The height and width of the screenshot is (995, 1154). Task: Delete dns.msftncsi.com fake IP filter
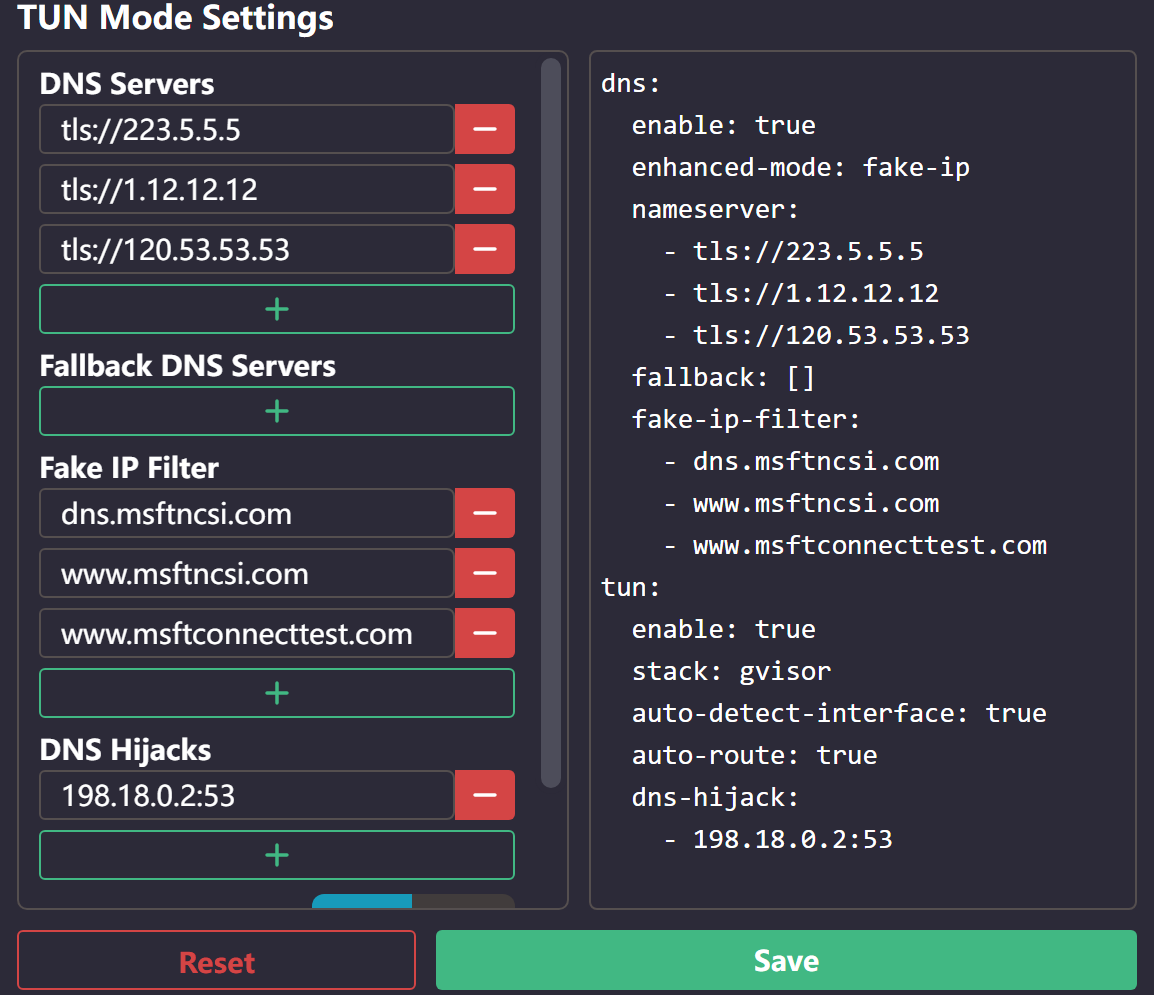pos(484,513)
